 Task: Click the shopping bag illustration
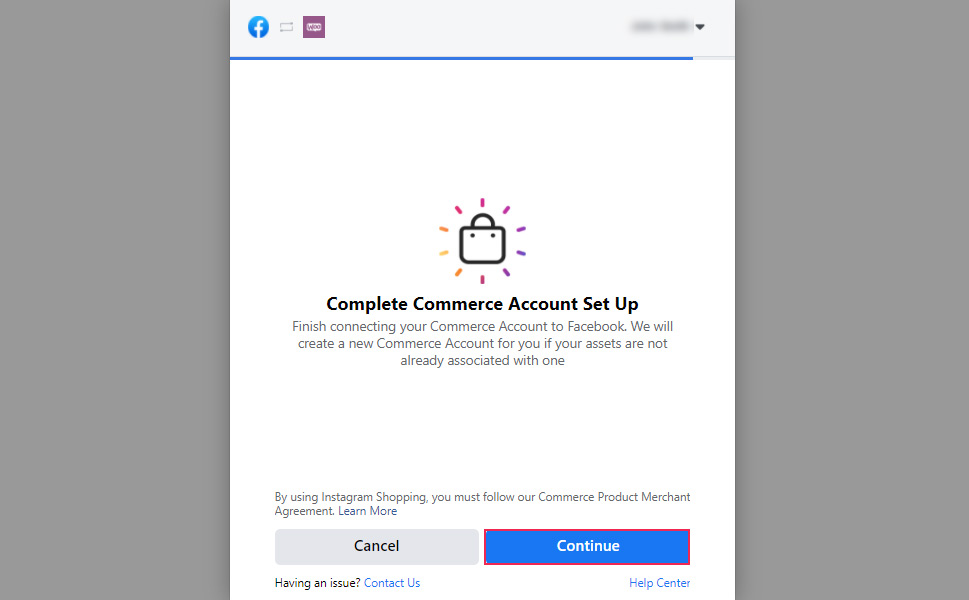coord(483,241)
